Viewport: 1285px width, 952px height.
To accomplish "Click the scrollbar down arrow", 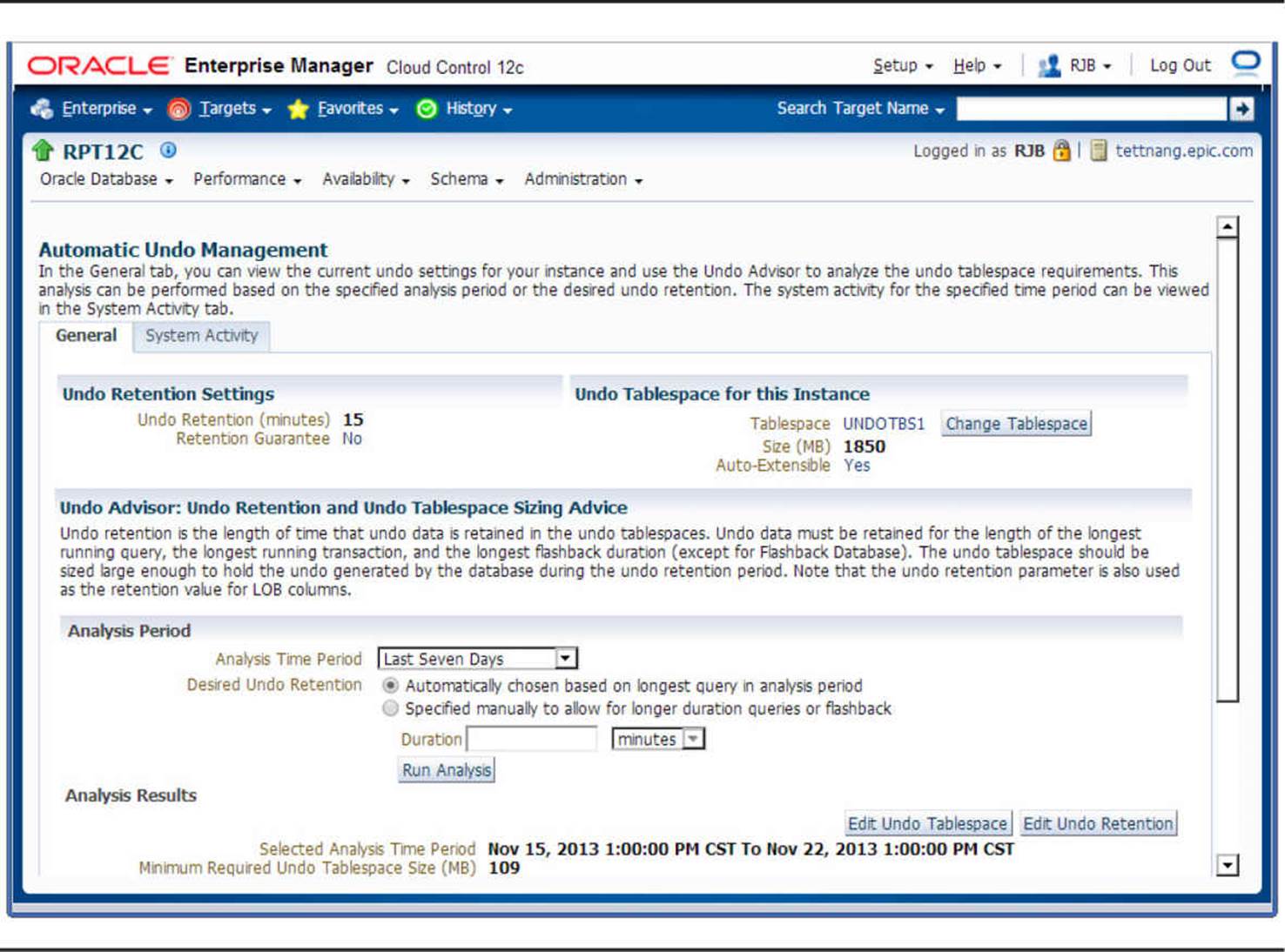I will click(1227, 865).
